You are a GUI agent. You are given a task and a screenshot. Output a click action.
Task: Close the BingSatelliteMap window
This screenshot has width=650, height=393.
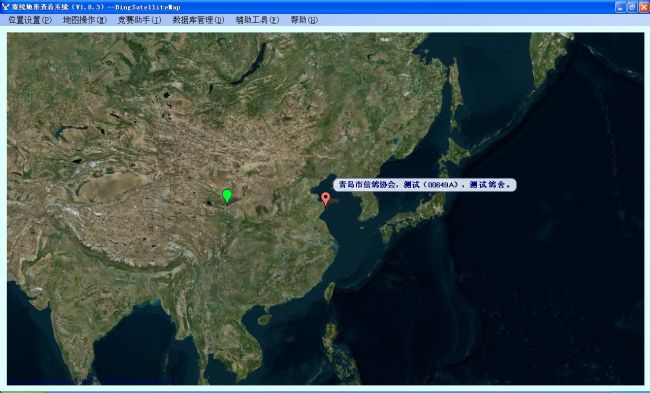point(644,7)
